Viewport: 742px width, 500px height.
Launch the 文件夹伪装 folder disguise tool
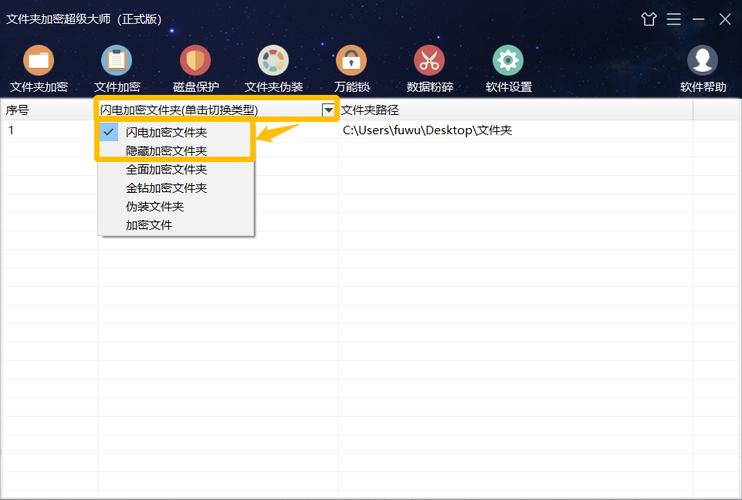coord(274,61)
